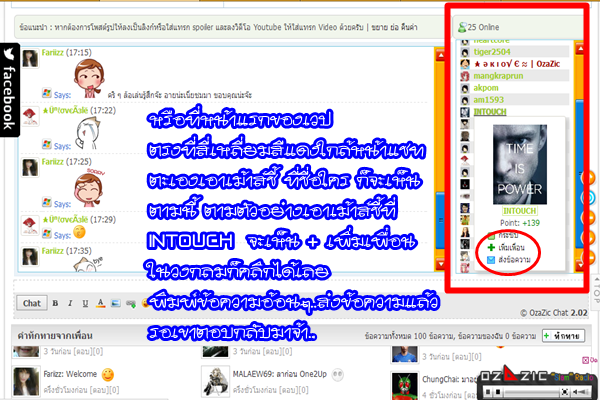Click Fariizz name at 17:35 message
Image resolution: width=600 pixels, height=400 pixels.
pyautogui.click(x=53, y=251)
